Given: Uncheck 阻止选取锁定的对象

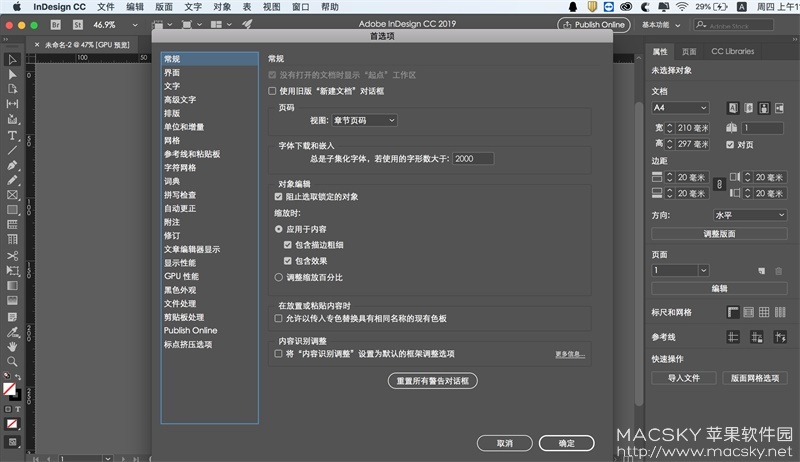Looking at the screenshot, I should coord(279,197).
